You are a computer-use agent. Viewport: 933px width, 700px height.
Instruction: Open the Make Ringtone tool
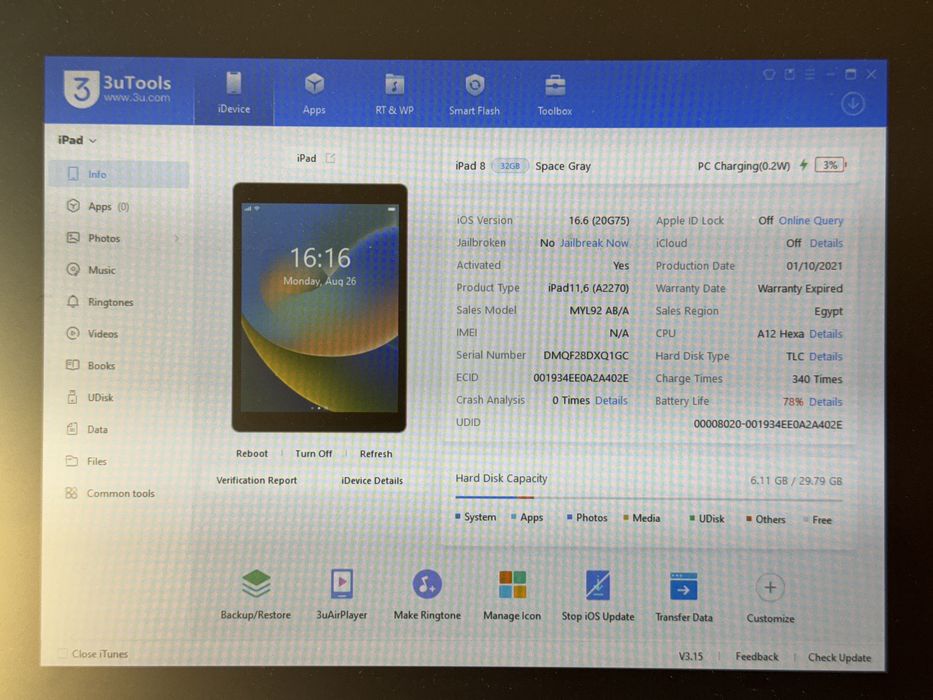[x=427, y=595]
